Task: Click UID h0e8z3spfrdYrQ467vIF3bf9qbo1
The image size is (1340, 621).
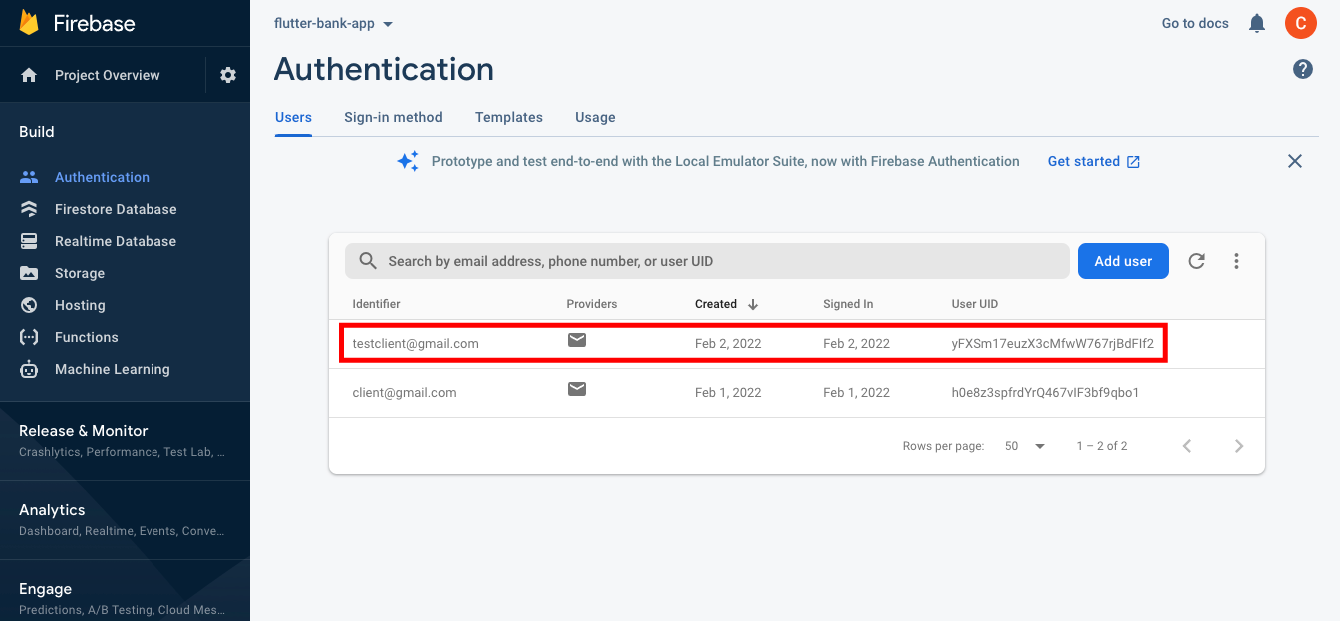Action: [x=1045, y=392]
